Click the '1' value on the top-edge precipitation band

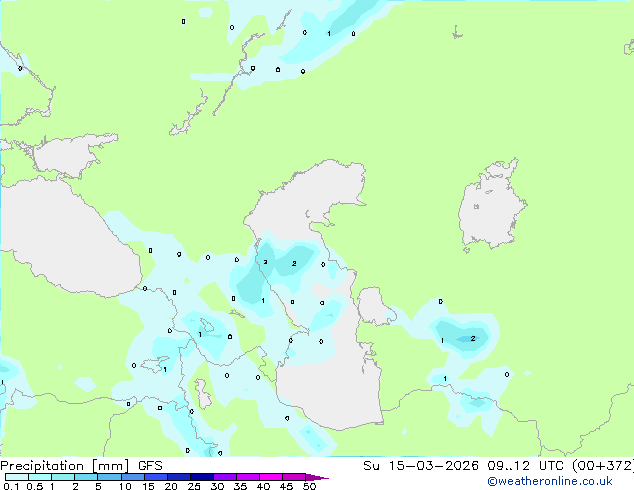[329, 34]
